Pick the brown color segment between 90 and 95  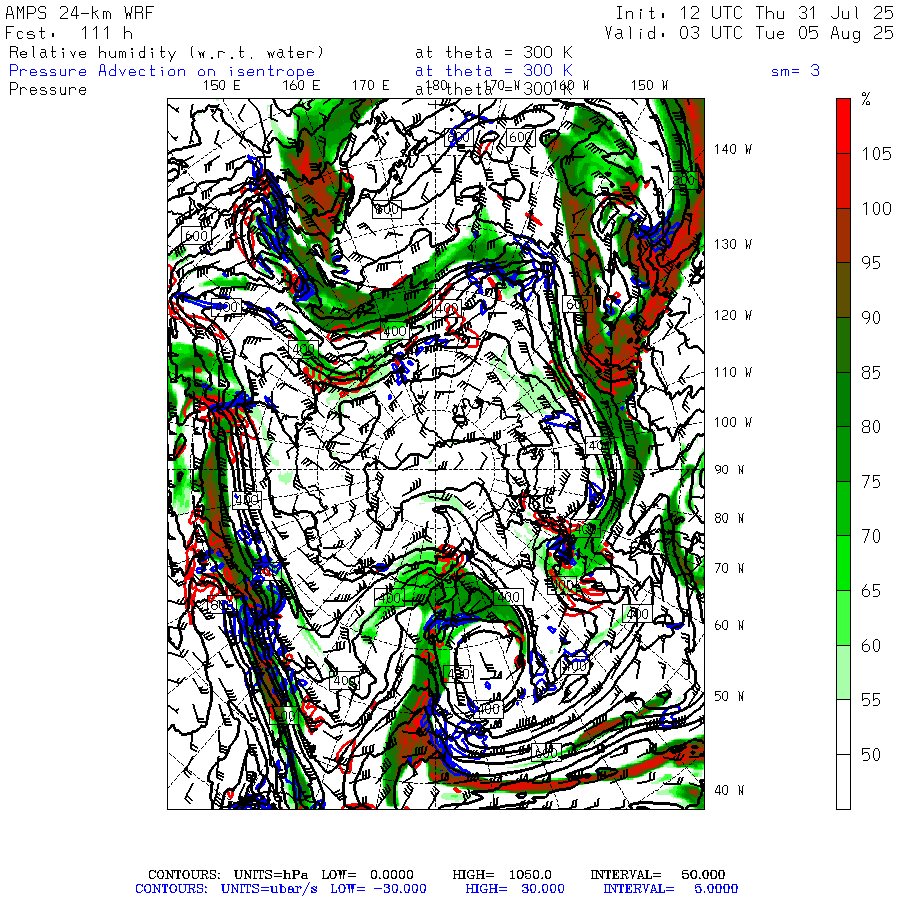click(x=843, y=290)
